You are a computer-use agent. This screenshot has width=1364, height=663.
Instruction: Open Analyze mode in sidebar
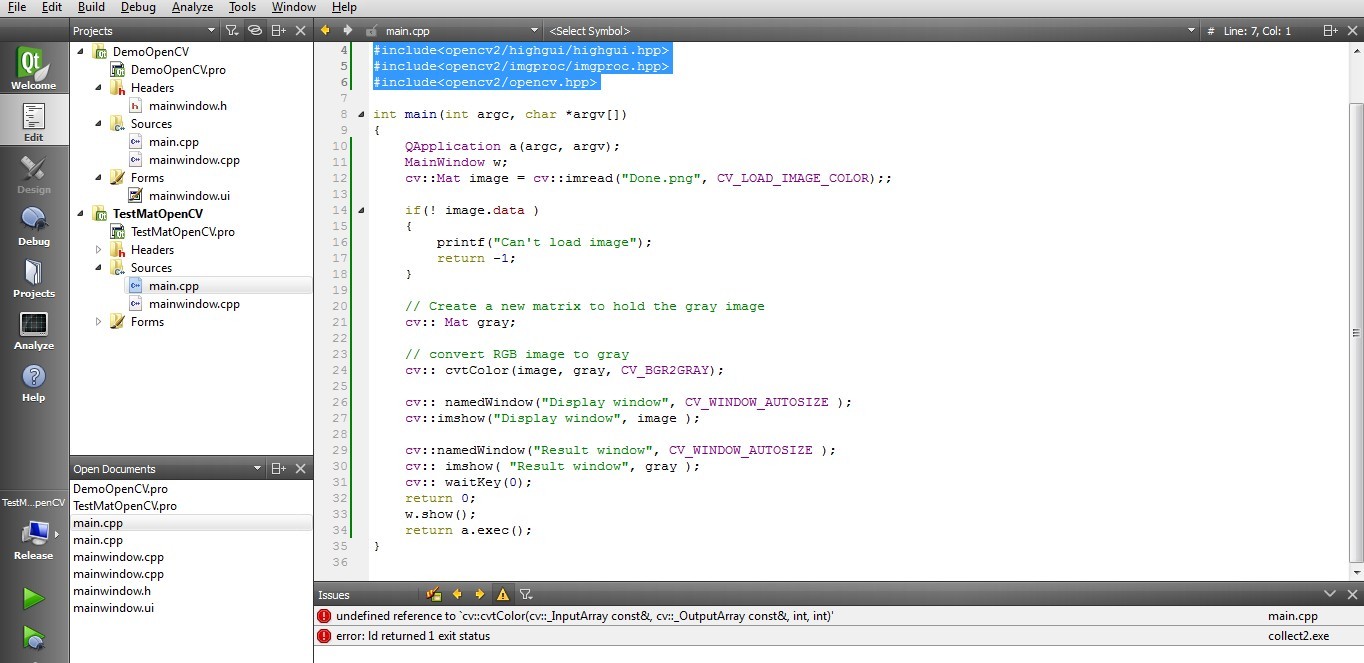tap(33, 330)
